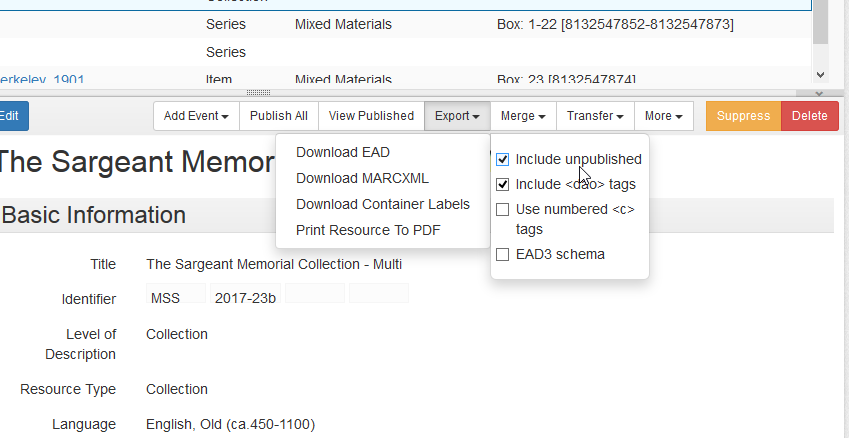Tick the Include unpublished checkbox
Screen dimensions: 849x438
[x=503, y=159]
